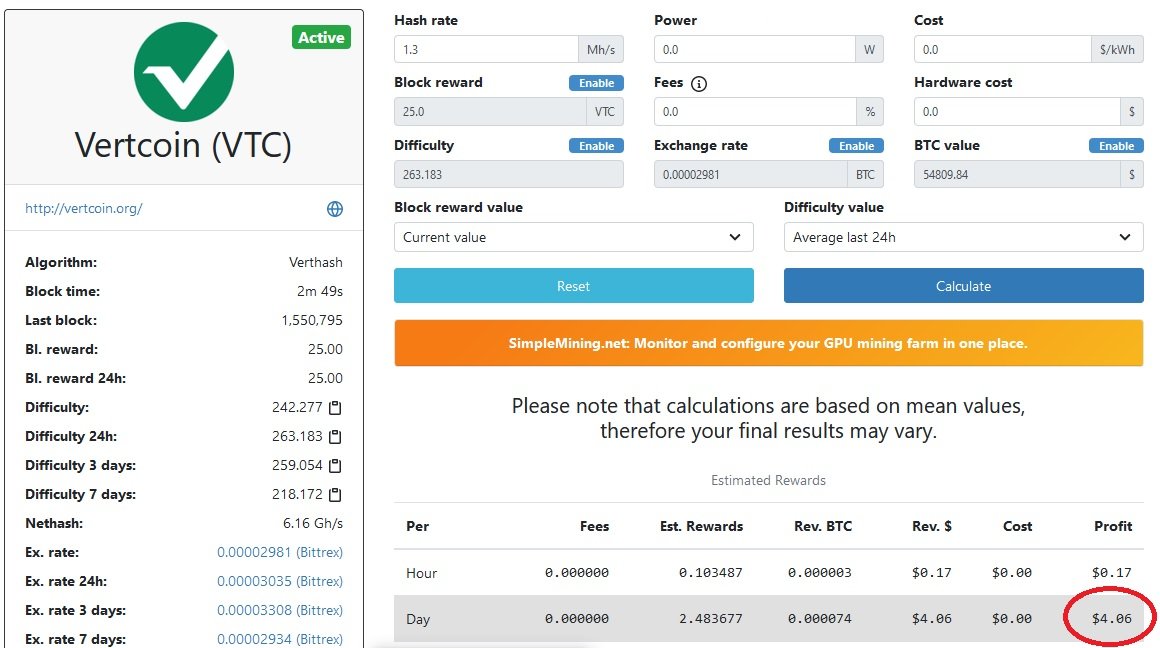Screen dimensions: 1160x648
Task: Click the Exchange rate 0.00002981 field
Action: pos(750,175)
